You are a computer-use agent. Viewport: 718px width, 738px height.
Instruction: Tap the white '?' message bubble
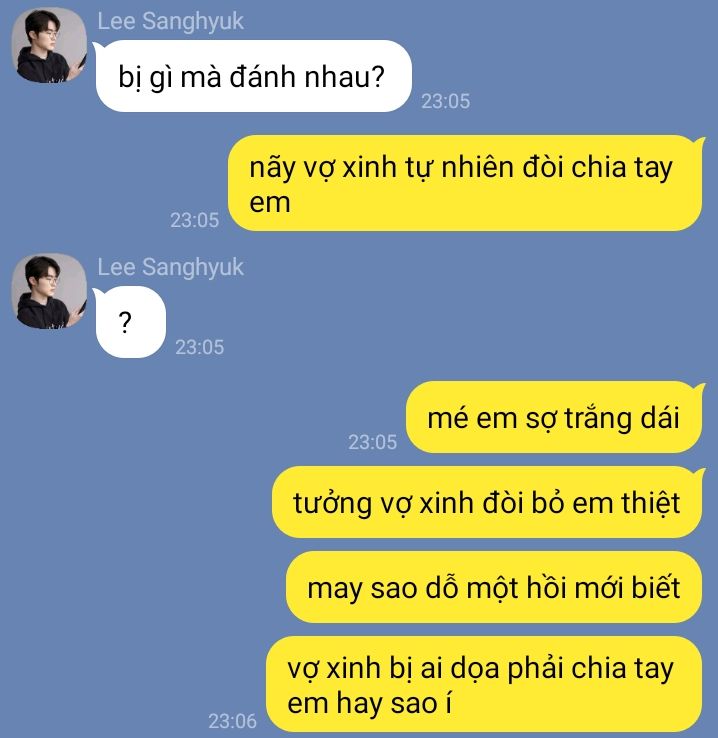(x=130, y=322)
